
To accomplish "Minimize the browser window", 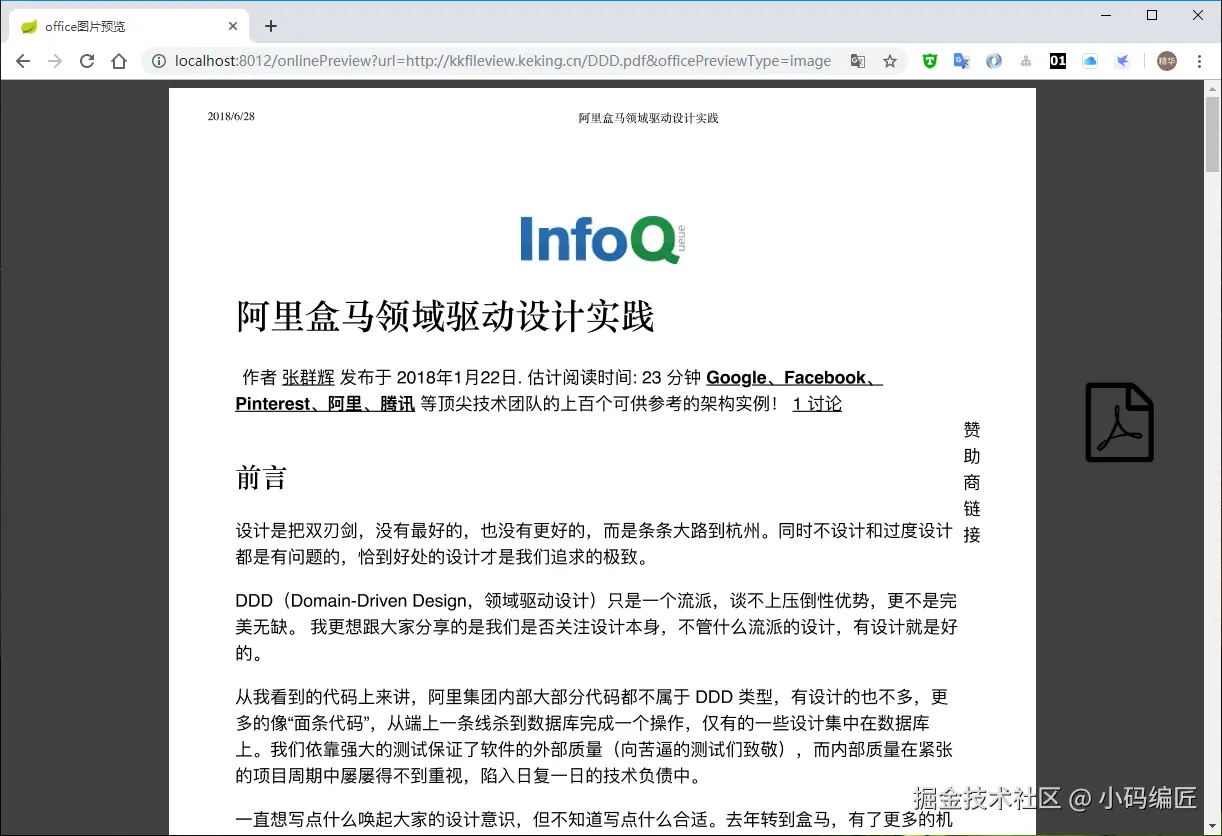I will tap(1106, 15).
